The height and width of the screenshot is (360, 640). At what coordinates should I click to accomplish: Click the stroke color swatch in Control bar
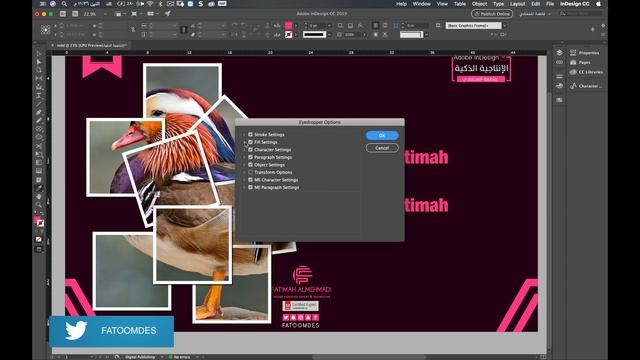pyautogui.click(x=289, y=35)
